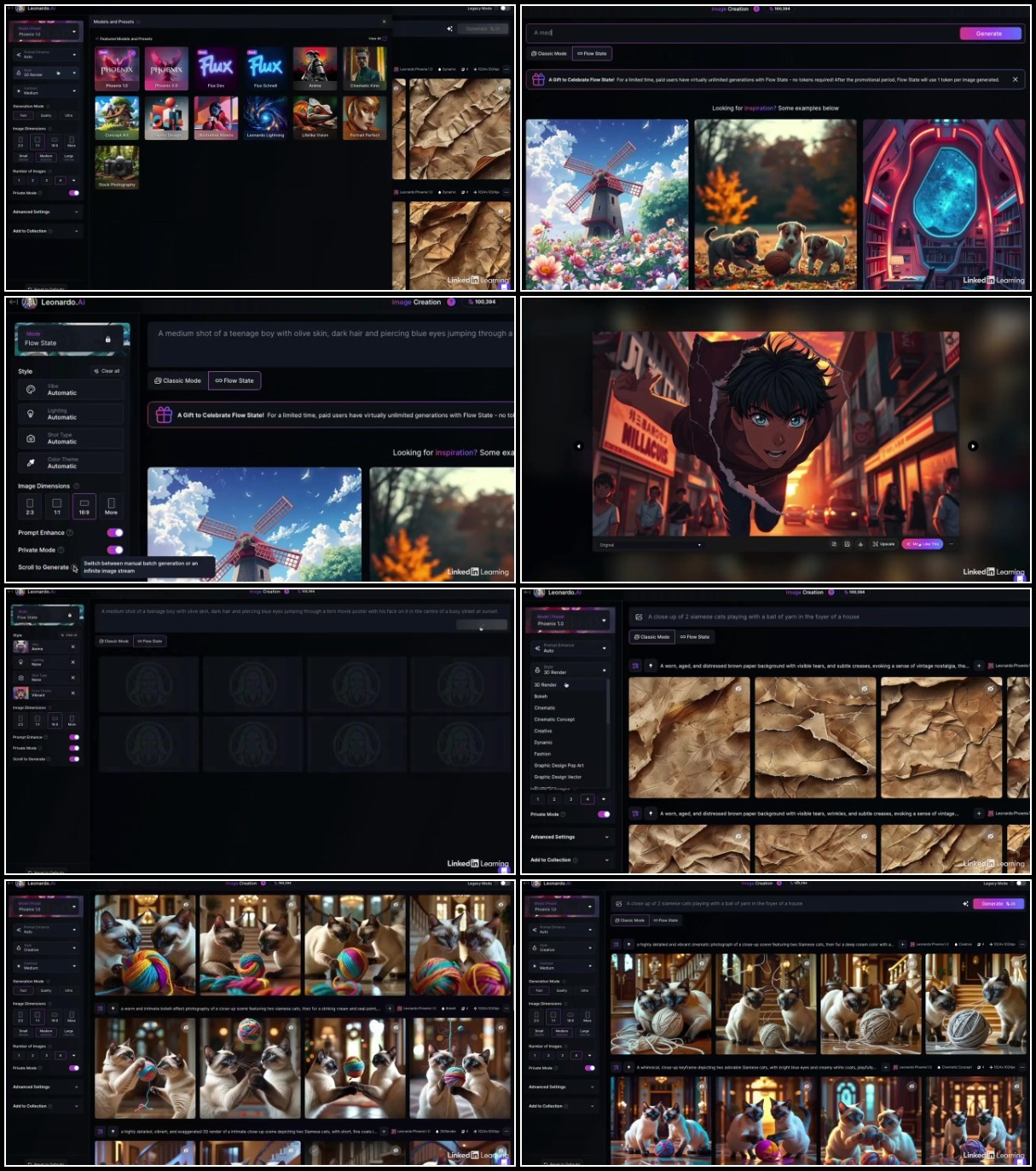The height and width of the screenshot is (1171, 1036).
Task: Click the lock icon in the Flow State mode card
Action: point(107,339)
